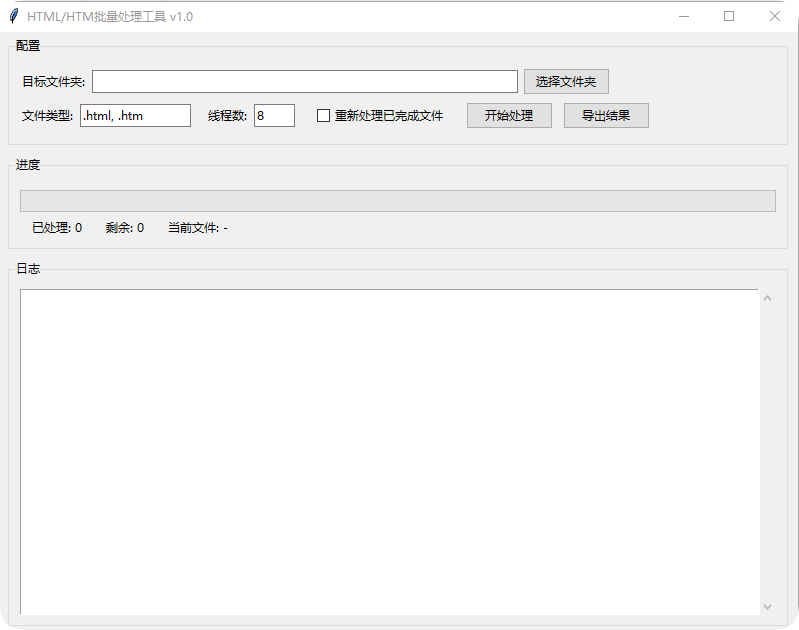The height and width of the screenshot is (630, 799).
Task: Click the 剩余: 0 status label
Action: (125, 228)
